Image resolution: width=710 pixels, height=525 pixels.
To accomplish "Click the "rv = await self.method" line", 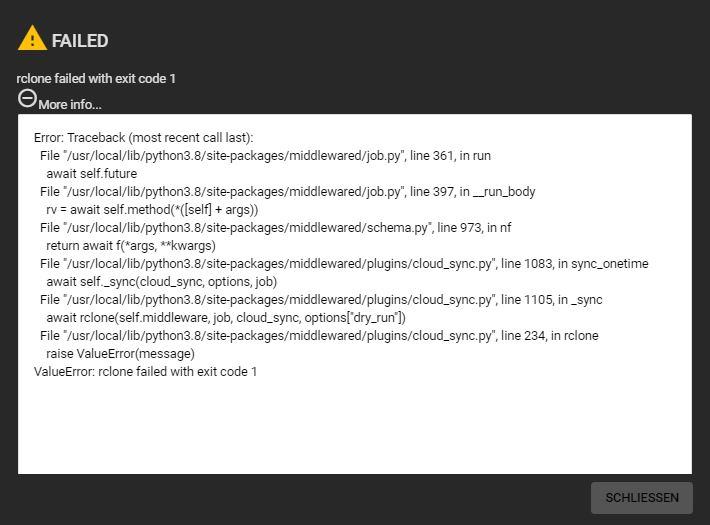I will coord(152,210).
